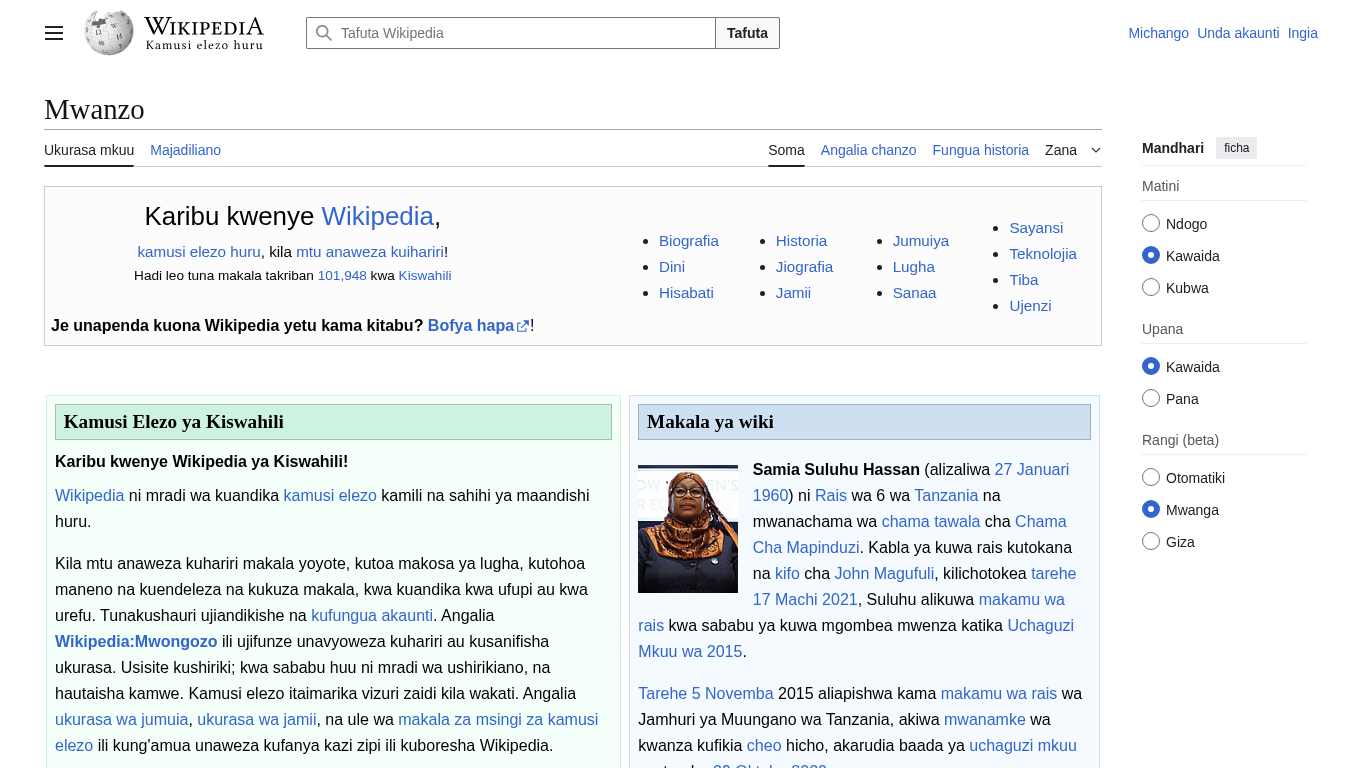
Task: Open uchaguzi mkuu link
Action: (x=1023, y=745)
